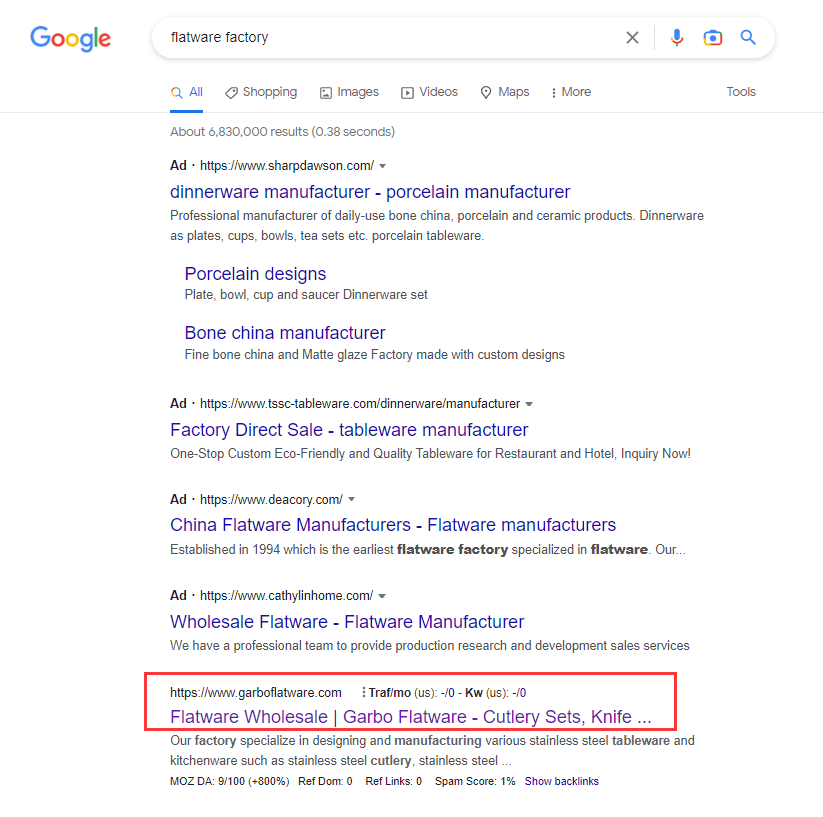Expand dropdown arrow beside deacory.com ad
The height and width of the screenshot is (817, 823).
[352, 500]
